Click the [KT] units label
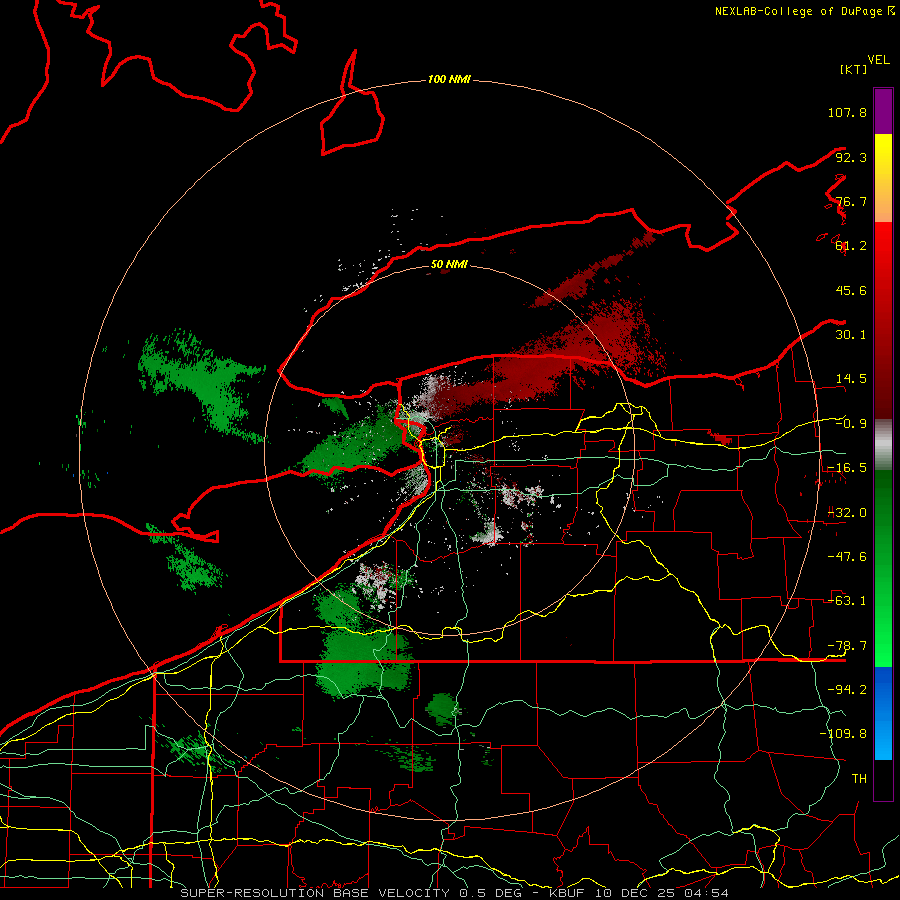The image size is (900, 900). click(x=854, y=69)
